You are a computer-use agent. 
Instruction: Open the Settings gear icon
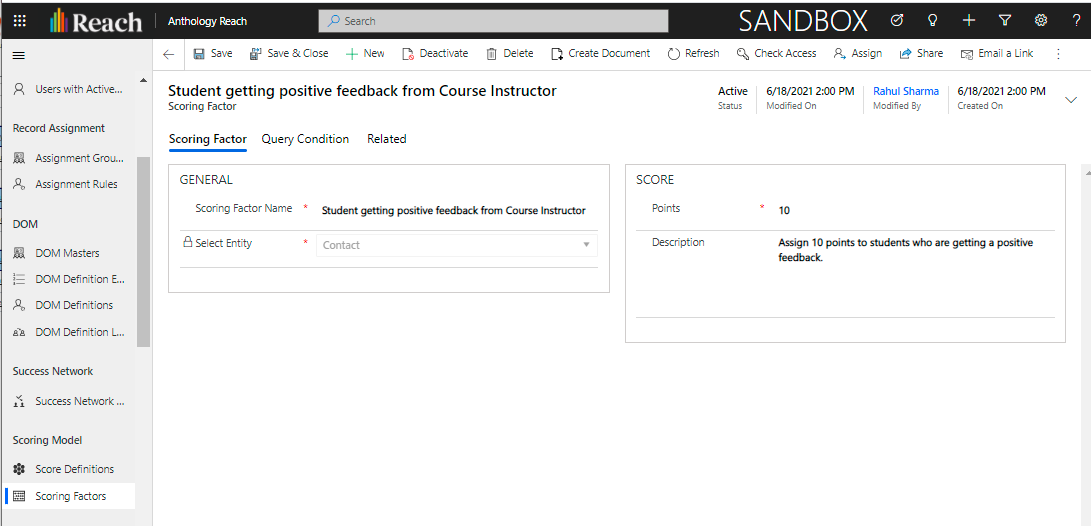[x=1041, y=21]
